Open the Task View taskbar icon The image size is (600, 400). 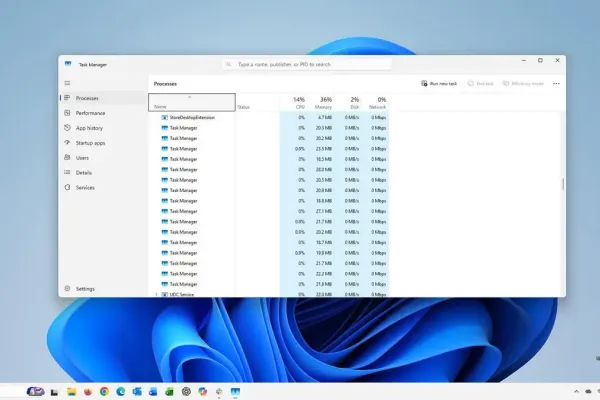coord(54,392)
